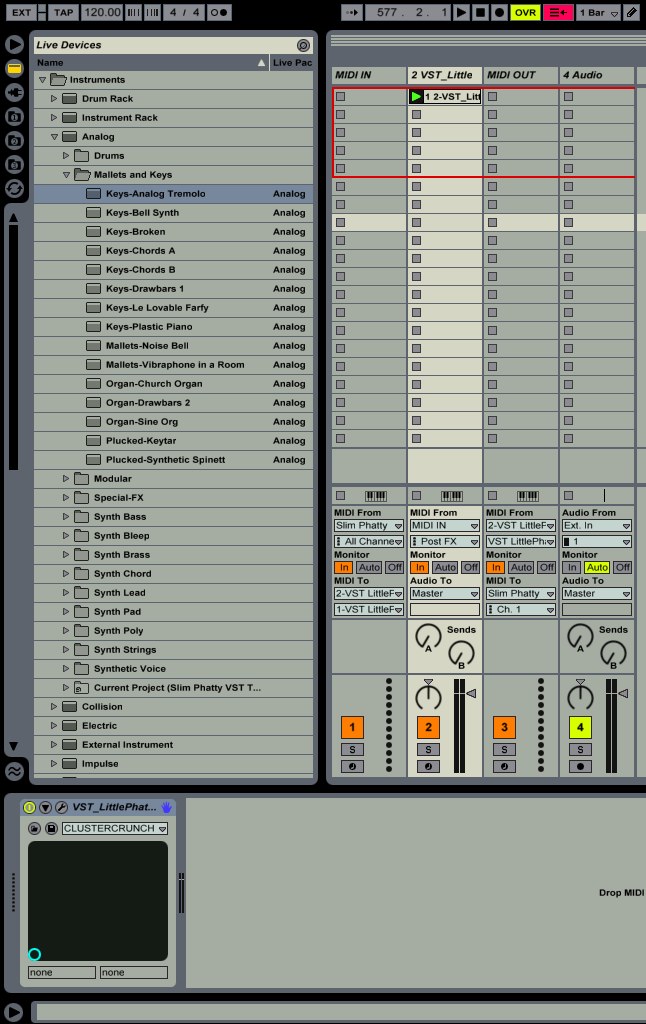Set track 4 Monitor to In
The width and height of the screenshot is (646, 1024).
[x=571, y=567]
